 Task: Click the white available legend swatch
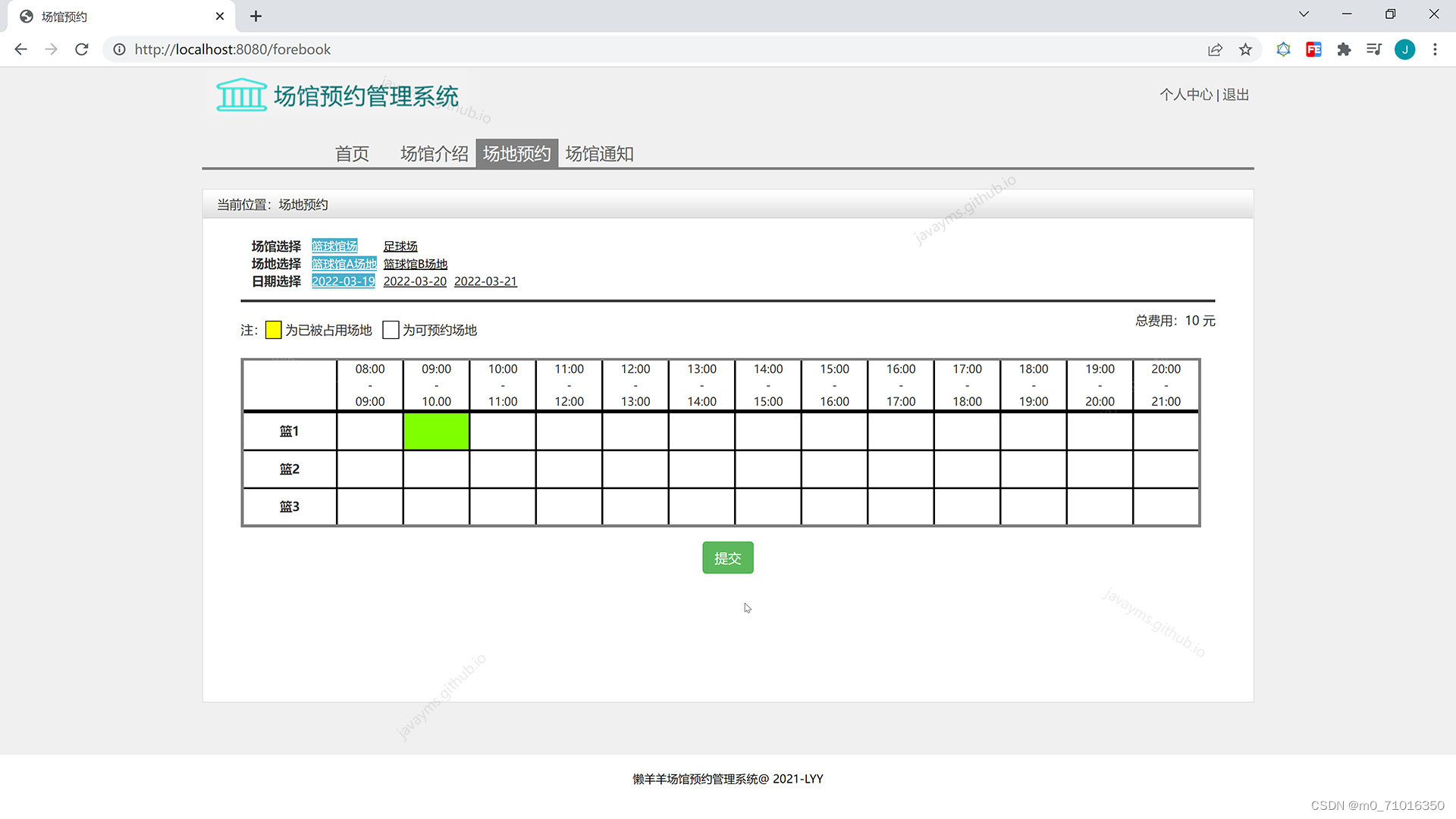point(391,330)
